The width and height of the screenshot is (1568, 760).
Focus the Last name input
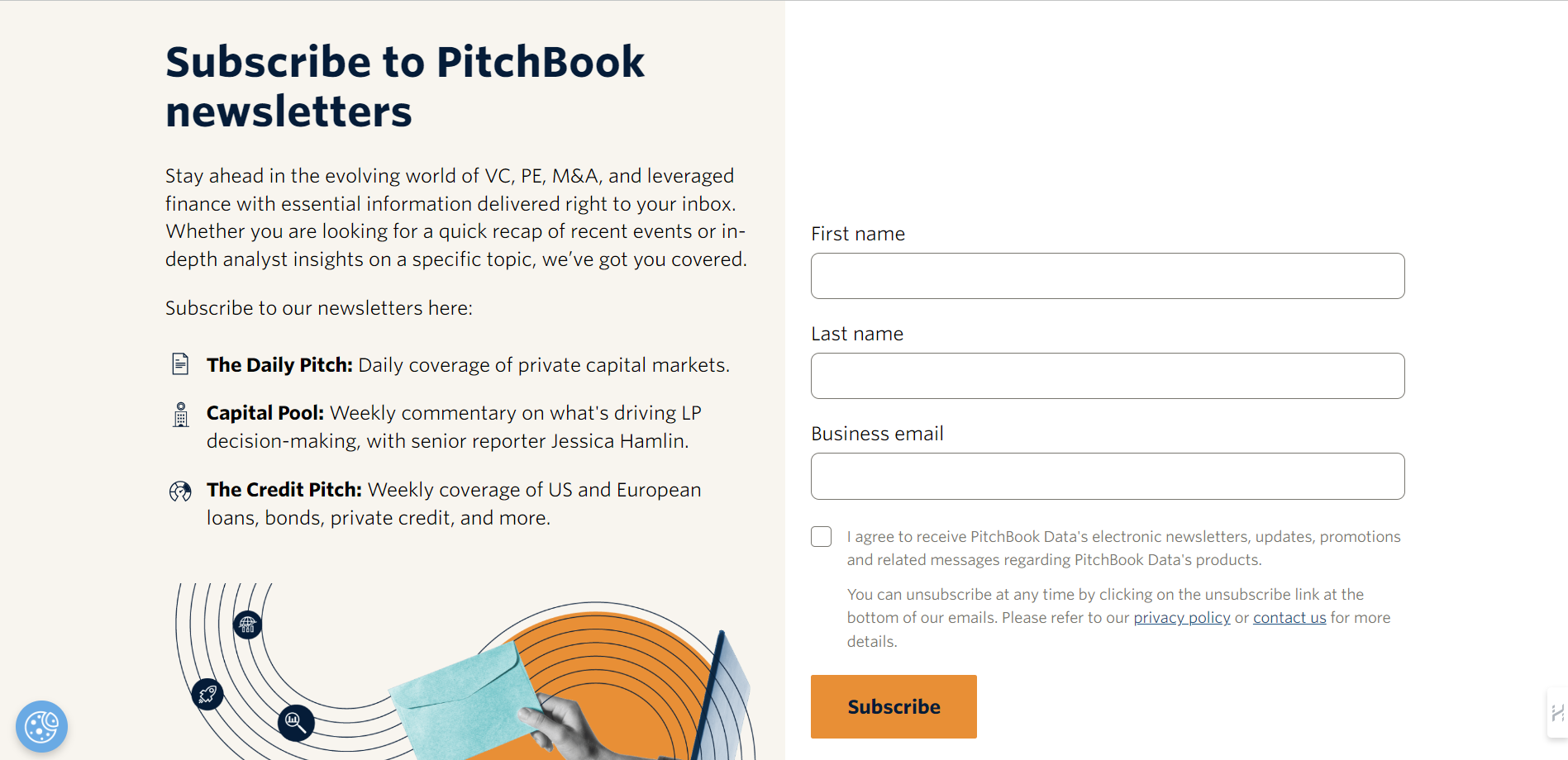click(x=1107, y=376)
